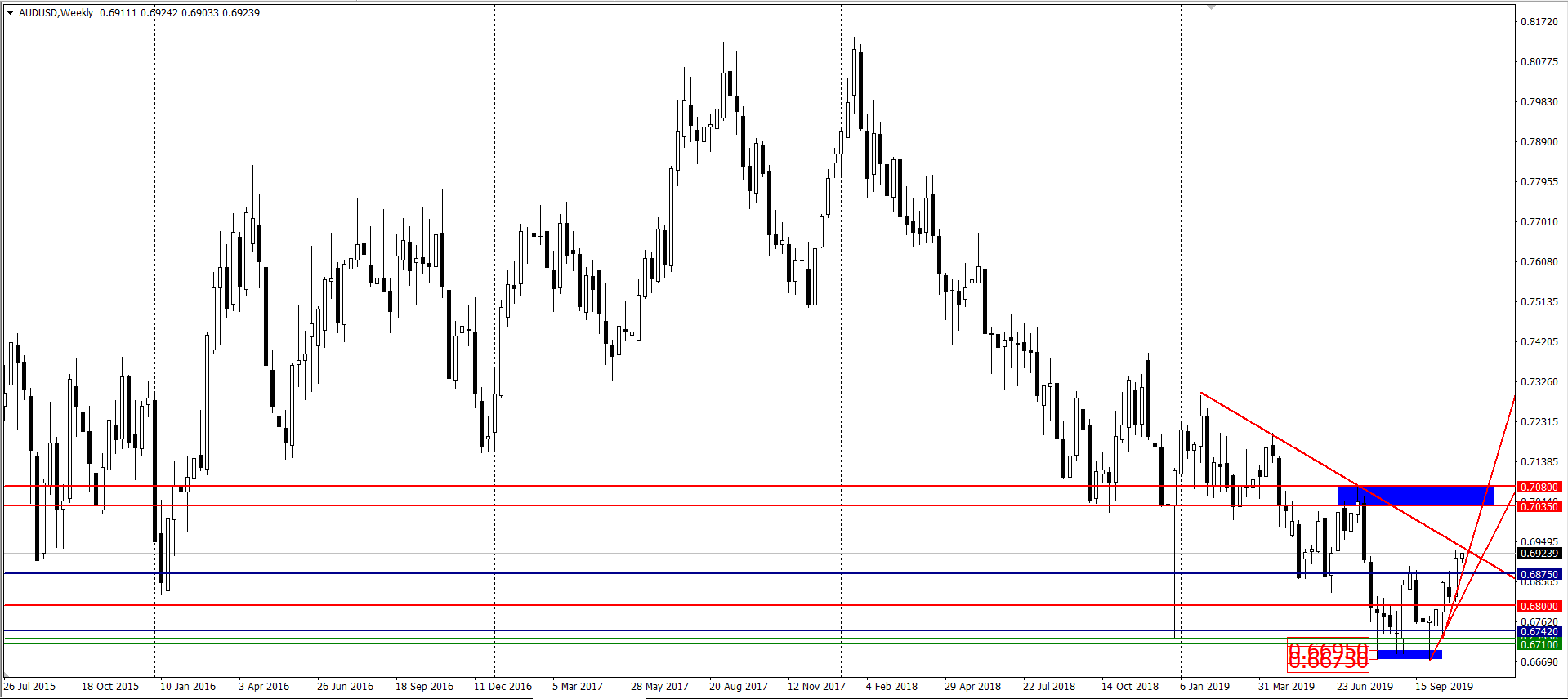
Task: Click the black 0.69239 current price tag
Action: click(1539, 554)
